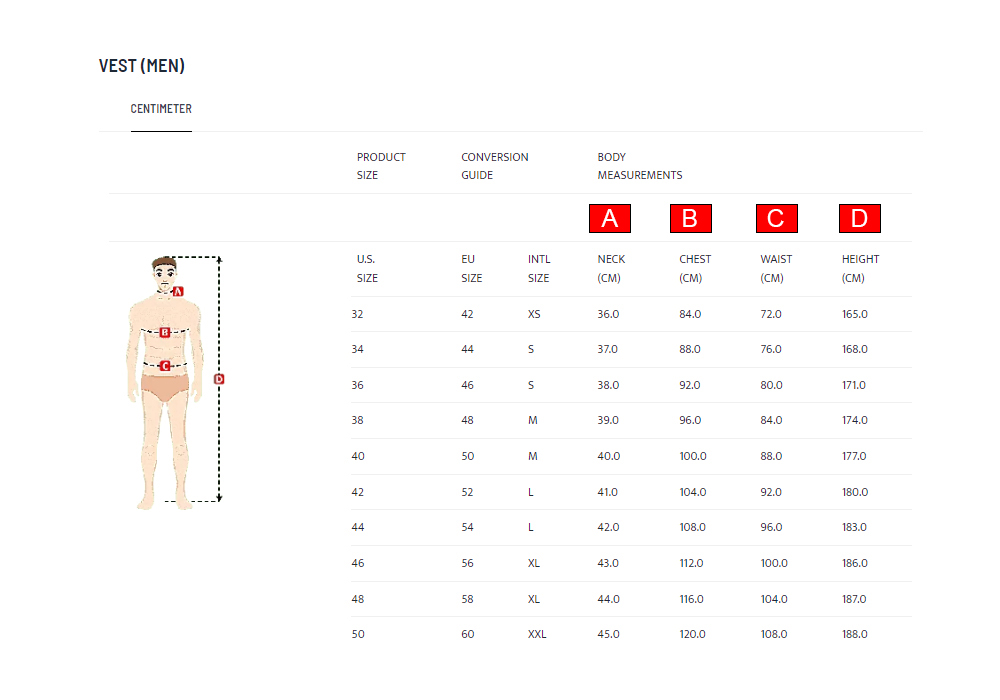The image size is (1000, 700).
Task: Click waist value 80.0
Action: 771,385
